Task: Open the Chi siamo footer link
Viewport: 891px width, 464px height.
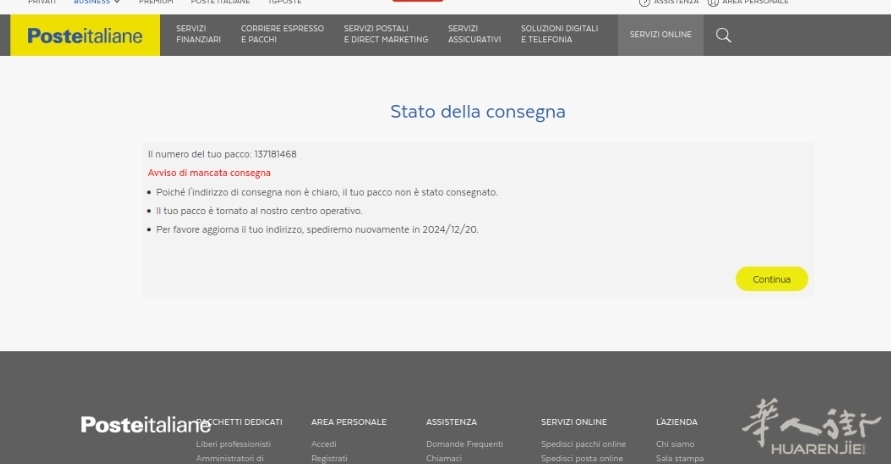Action: pyautogui.click(x=675, y=444)
